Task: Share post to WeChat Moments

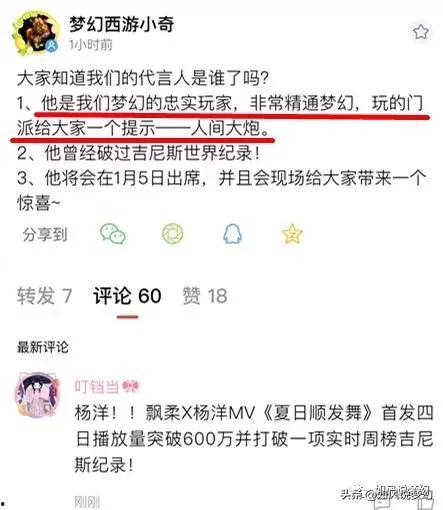Action: [172, 234]
